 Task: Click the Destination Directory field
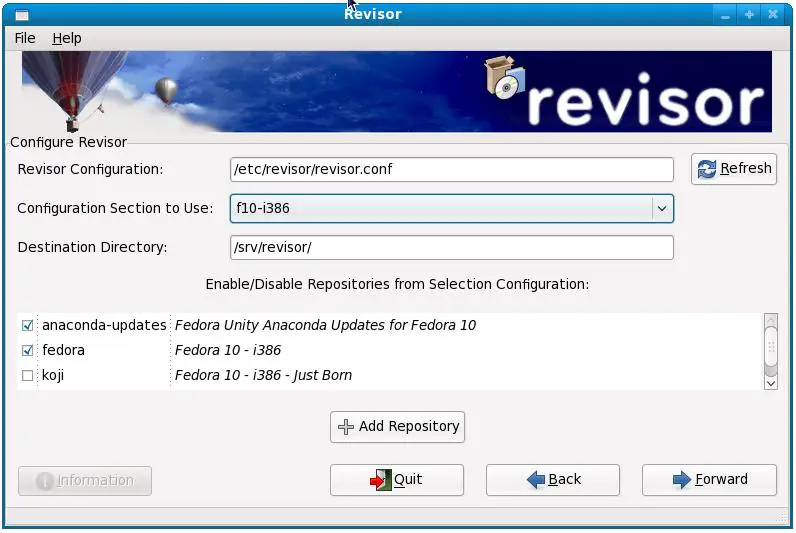click(451, 247)
